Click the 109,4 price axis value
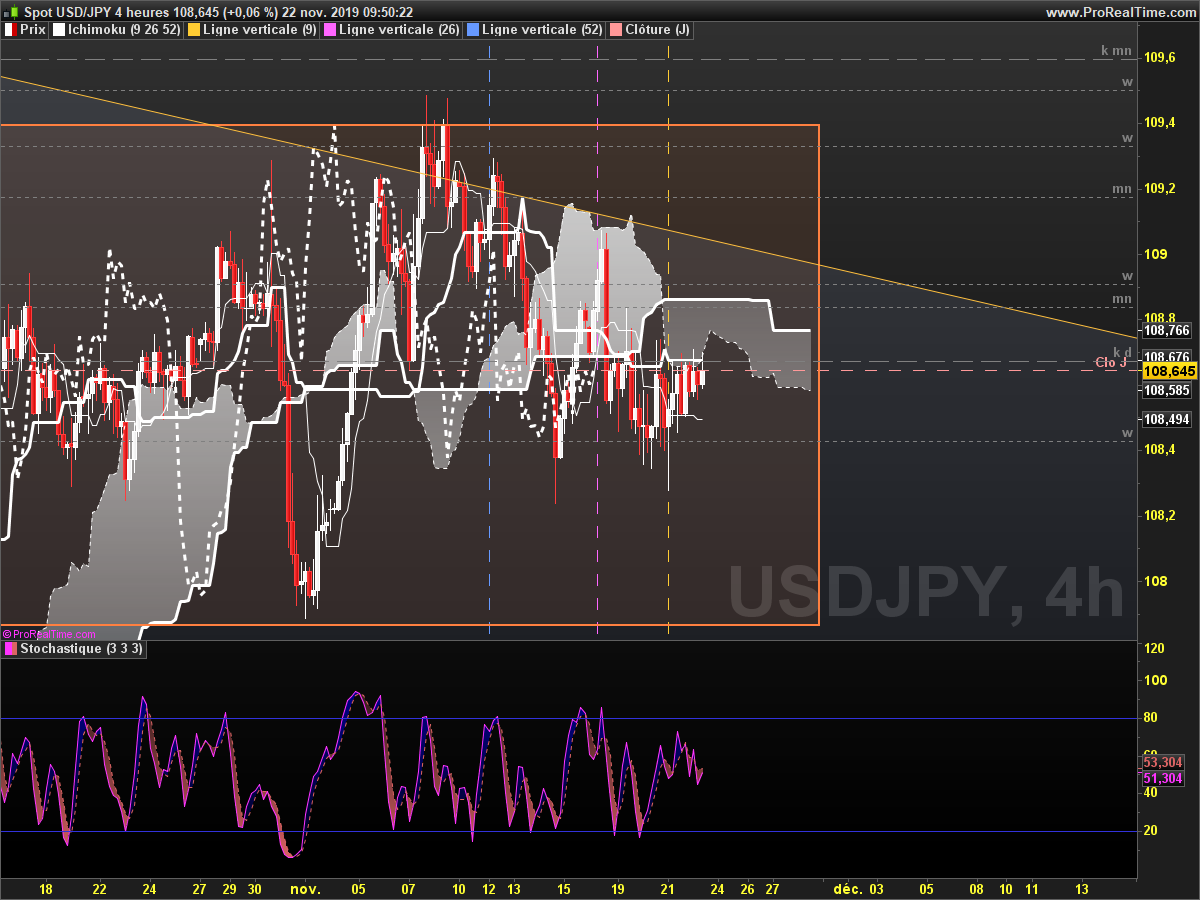 pos(1159,123)
